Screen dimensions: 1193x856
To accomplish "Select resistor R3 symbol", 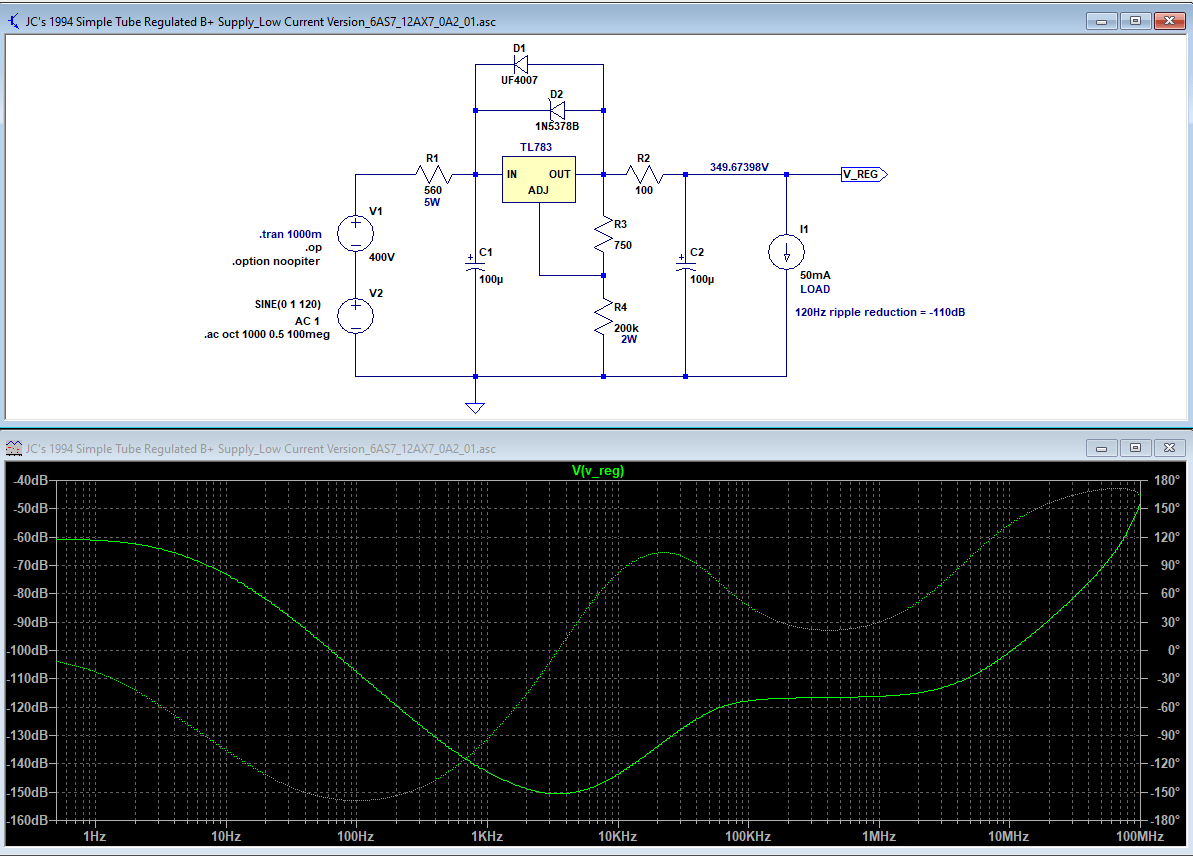I will point(603,234).
